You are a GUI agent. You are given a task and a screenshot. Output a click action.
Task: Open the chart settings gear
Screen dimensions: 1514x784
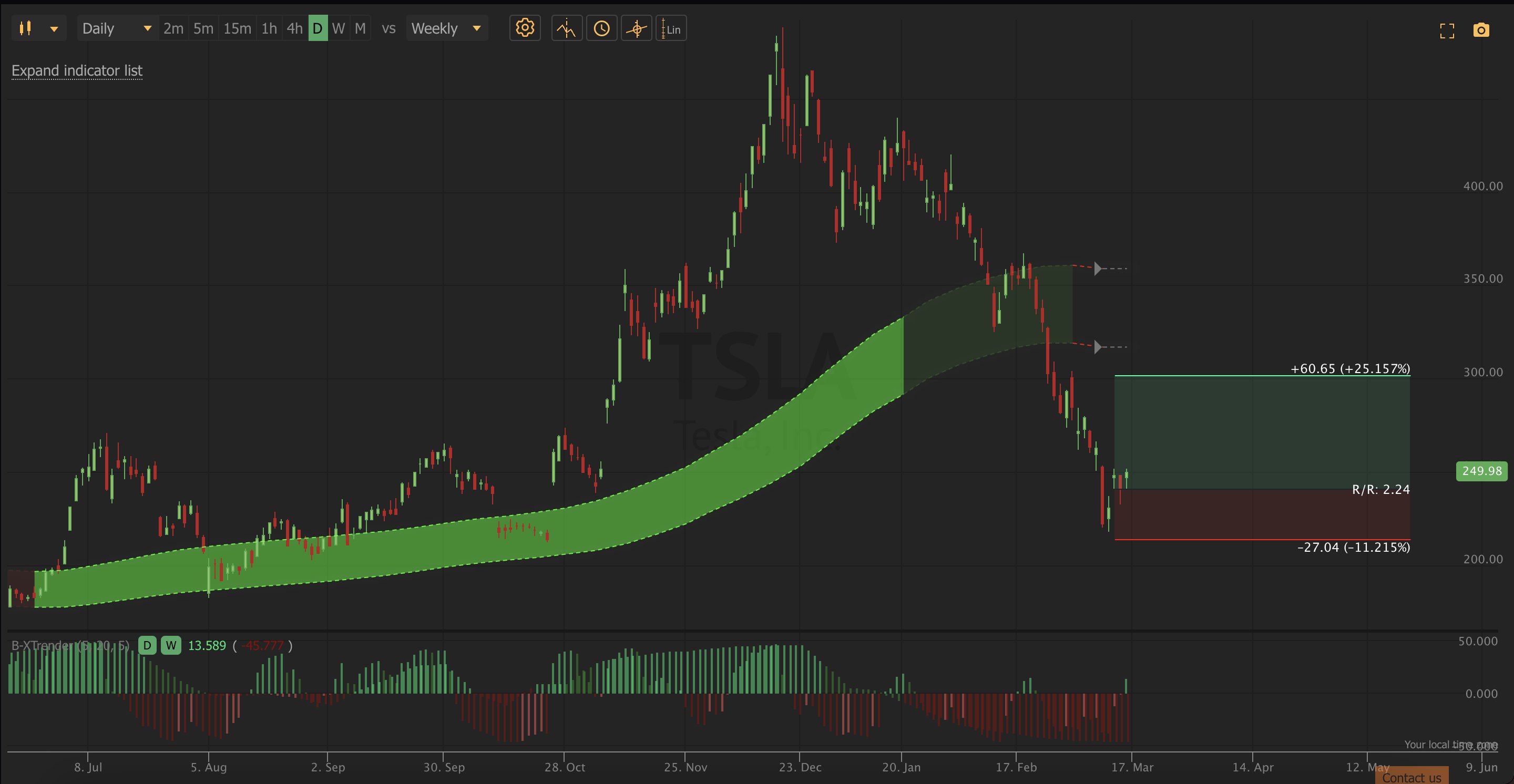click(x=524, y=28)
